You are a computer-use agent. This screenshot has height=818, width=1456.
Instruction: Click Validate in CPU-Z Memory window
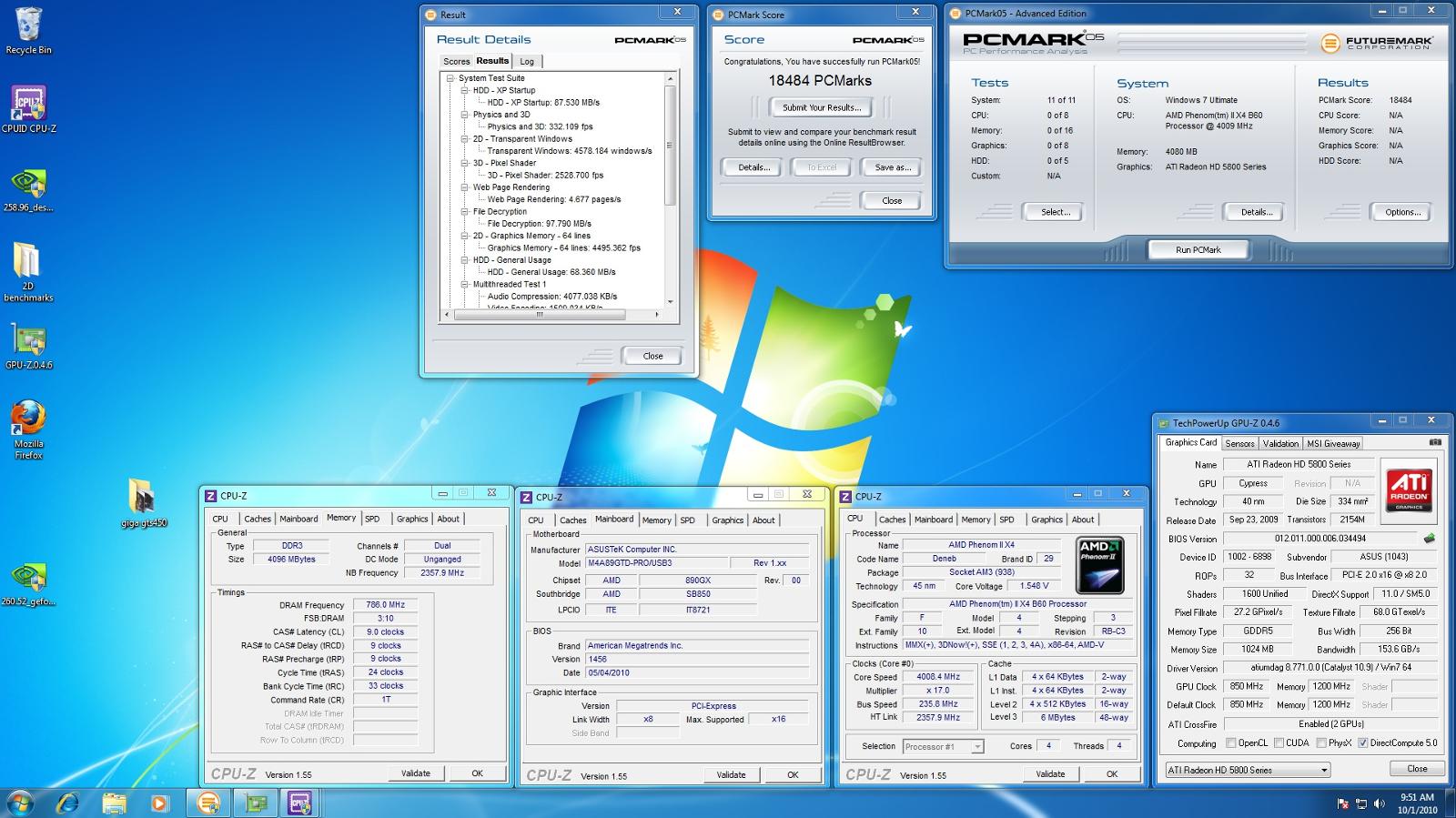coord(416,773)
